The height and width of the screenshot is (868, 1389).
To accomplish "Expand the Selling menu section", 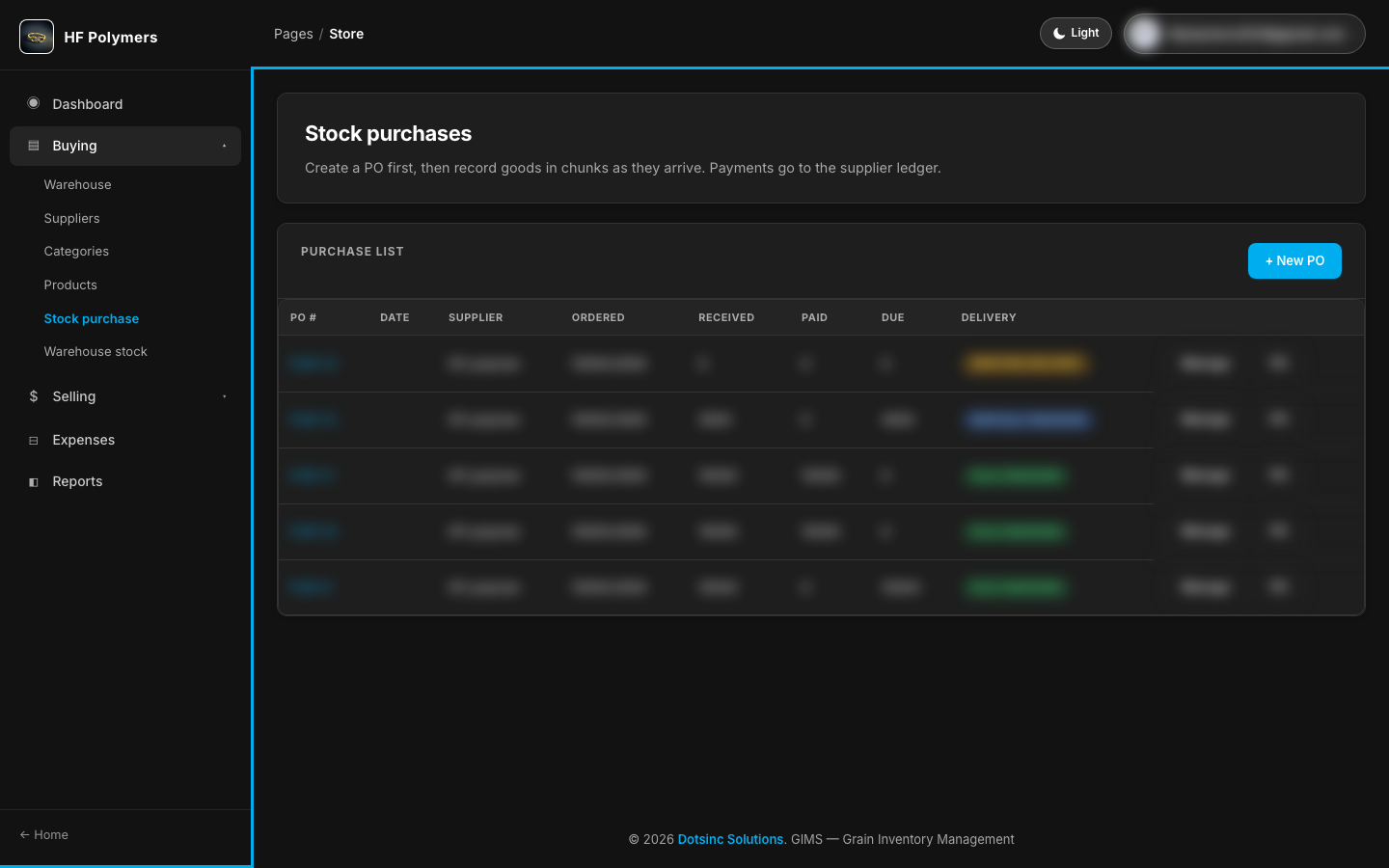I will click(125, 396).
